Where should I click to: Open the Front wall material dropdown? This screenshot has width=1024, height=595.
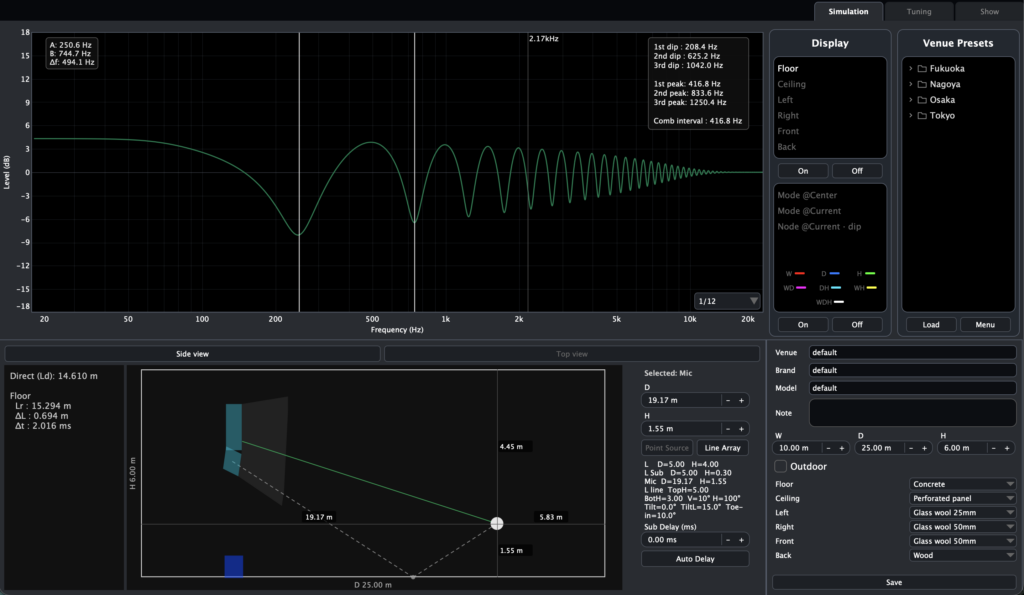963,541
